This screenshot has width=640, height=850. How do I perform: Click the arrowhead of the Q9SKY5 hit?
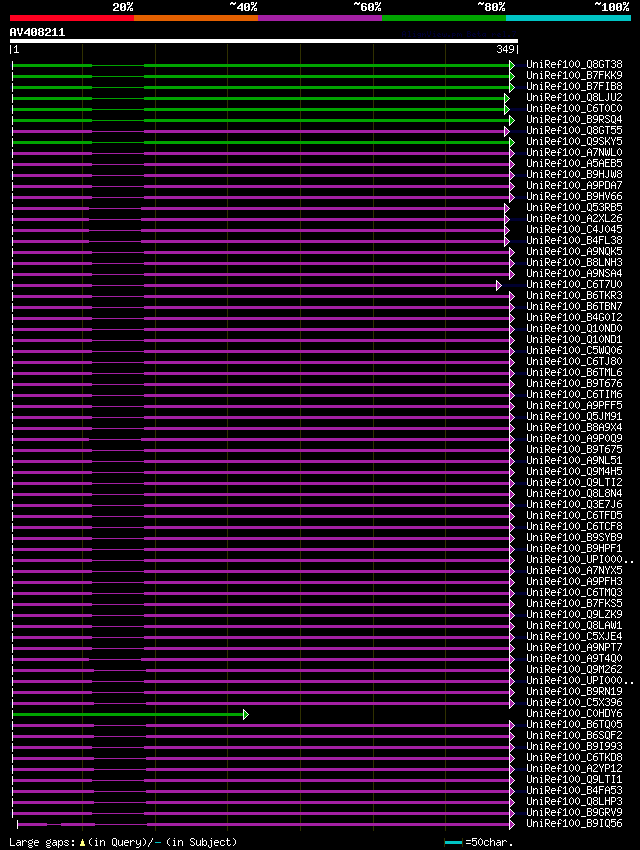pos(512,142)
